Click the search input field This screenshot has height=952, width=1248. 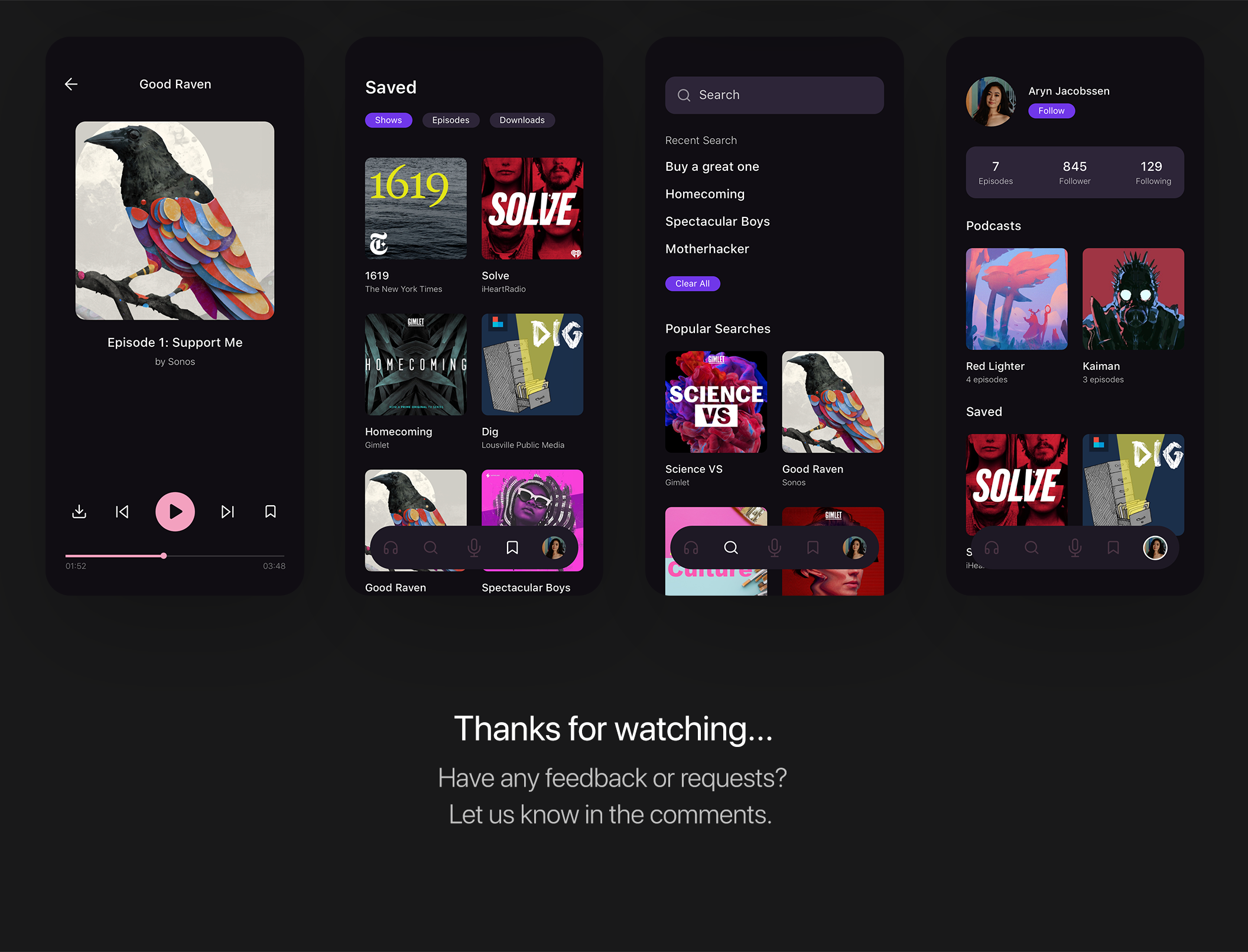(x=775, y=94)
